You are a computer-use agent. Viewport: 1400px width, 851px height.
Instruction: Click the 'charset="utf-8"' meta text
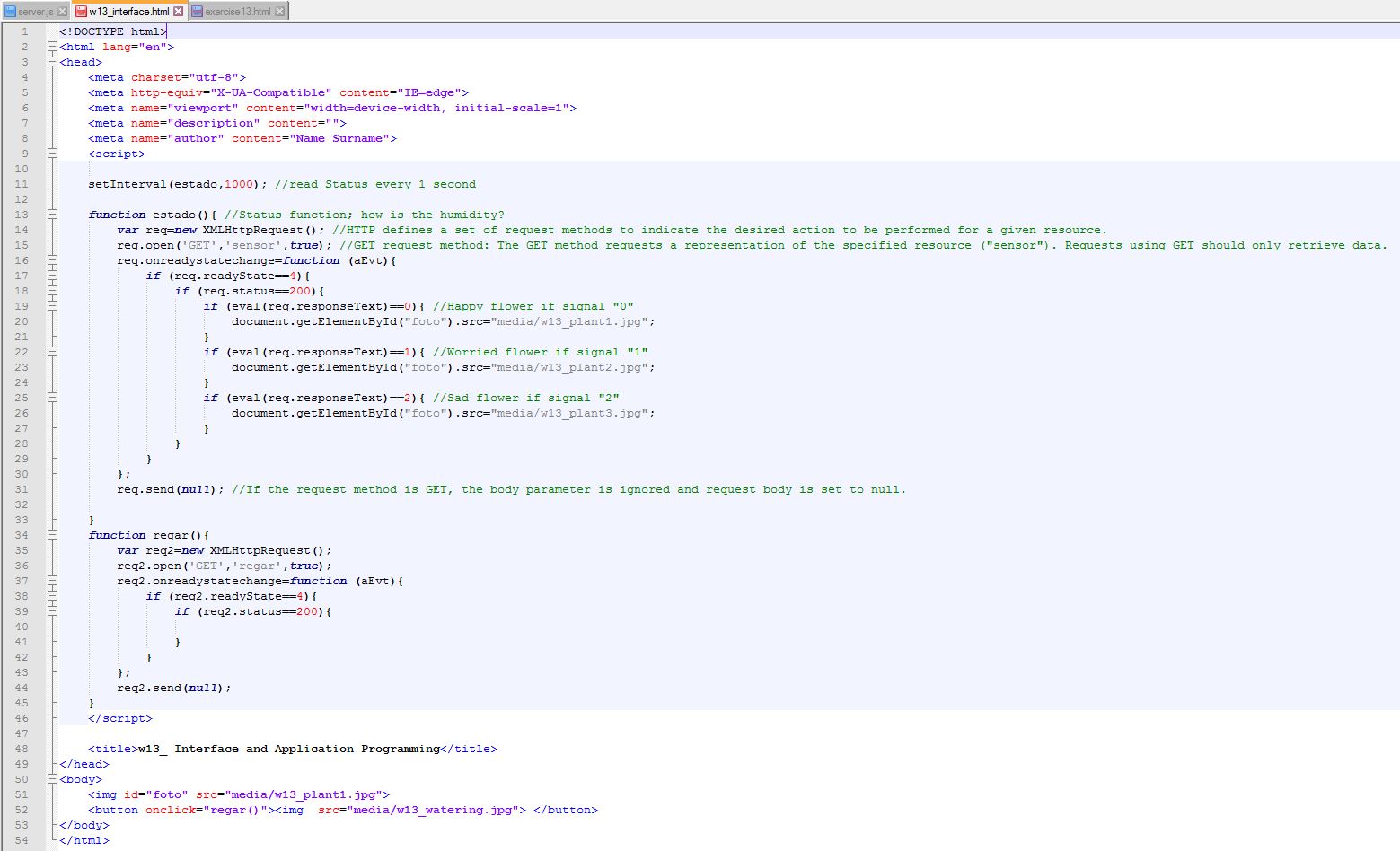185,77
